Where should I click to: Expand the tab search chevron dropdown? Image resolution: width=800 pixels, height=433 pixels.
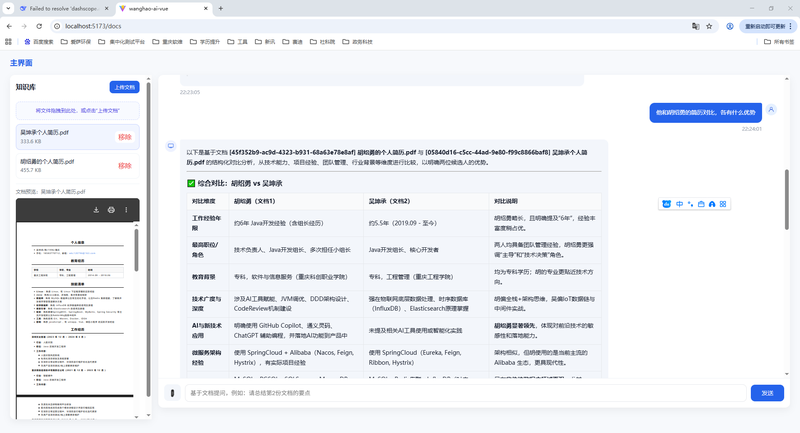[x=8, y=8]
